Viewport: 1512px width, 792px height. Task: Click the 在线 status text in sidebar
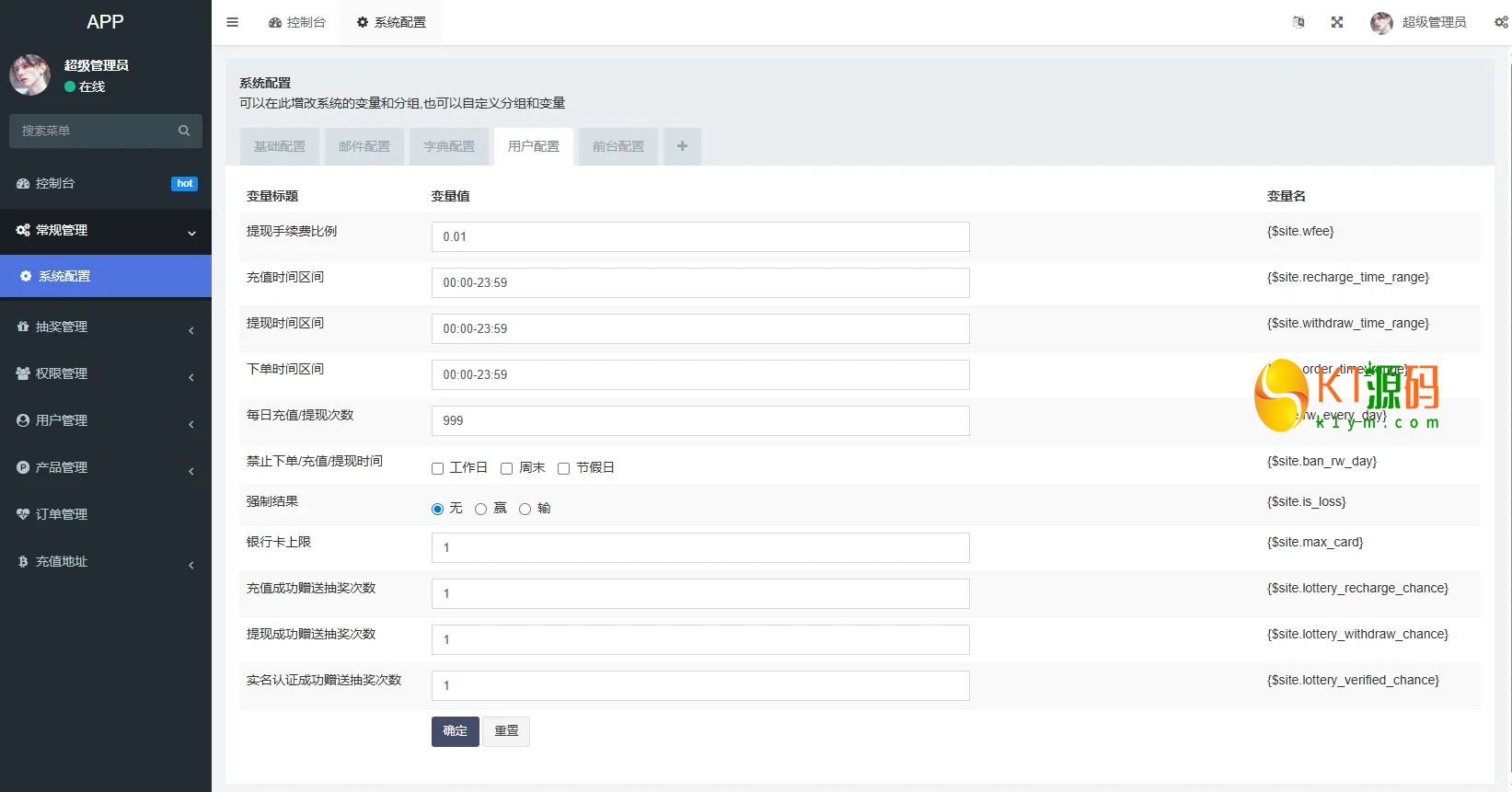pyautogui.click(x=92, y=86)
